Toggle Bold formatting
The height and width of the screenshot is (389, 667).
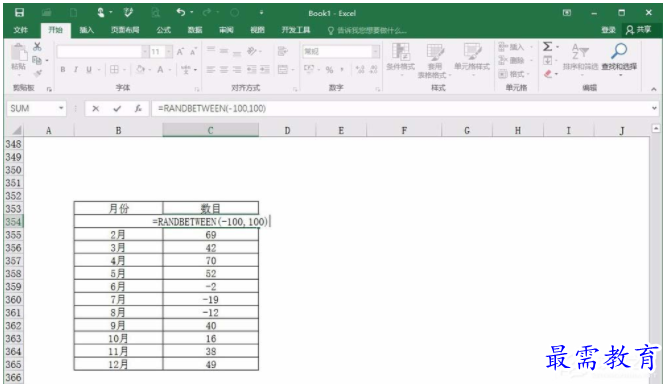tap(63, 69)
